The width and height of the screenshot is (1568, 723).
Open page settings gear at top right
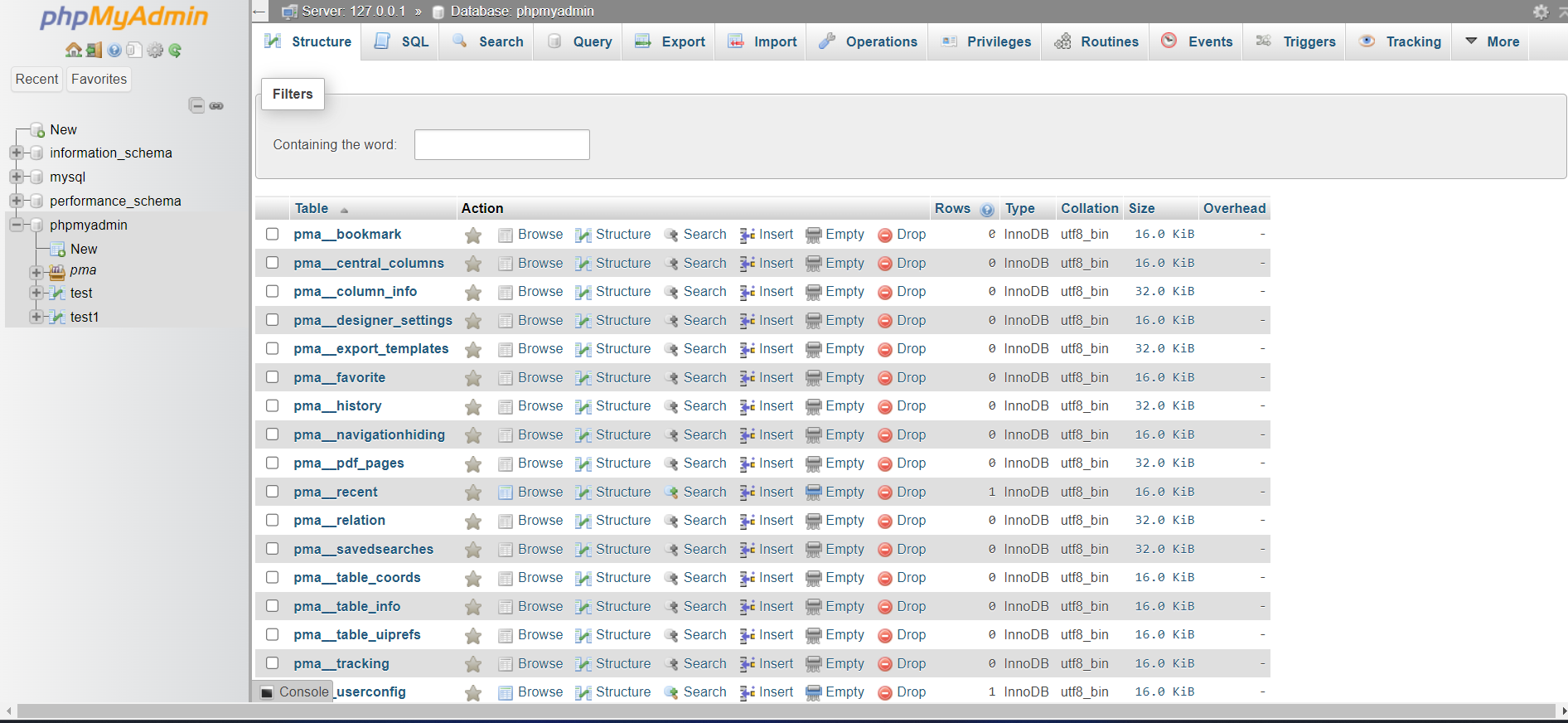(1541, 12)
